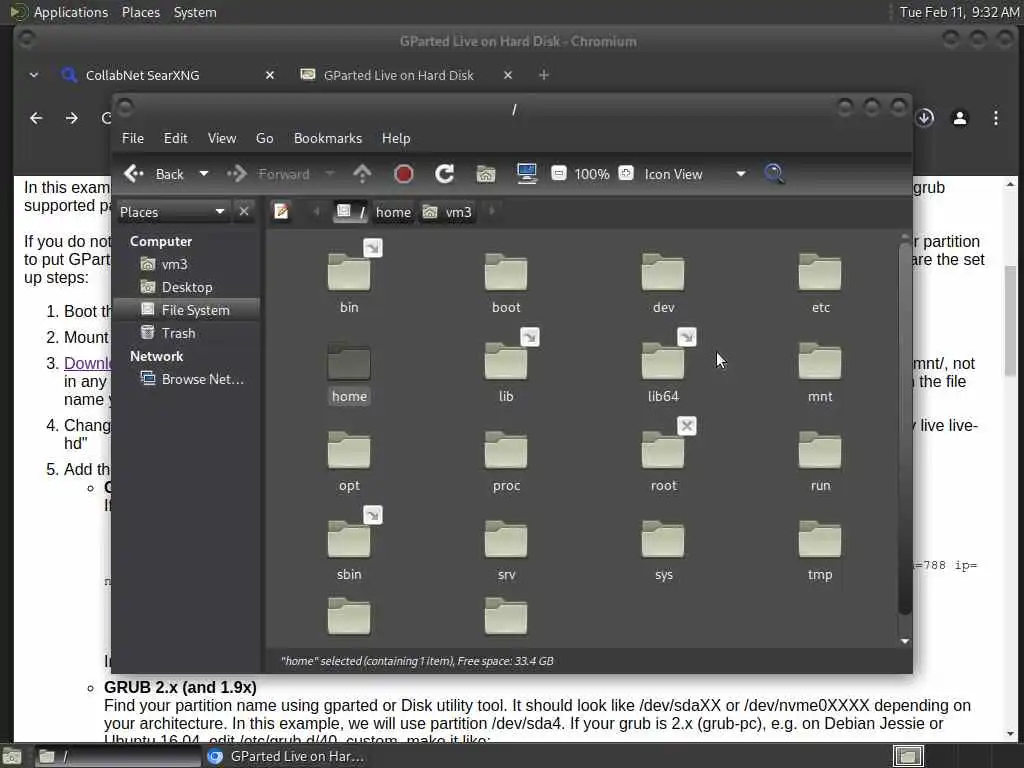Select the sbin folder icon
Viewport: 1024px width, 768px height.
349,540
